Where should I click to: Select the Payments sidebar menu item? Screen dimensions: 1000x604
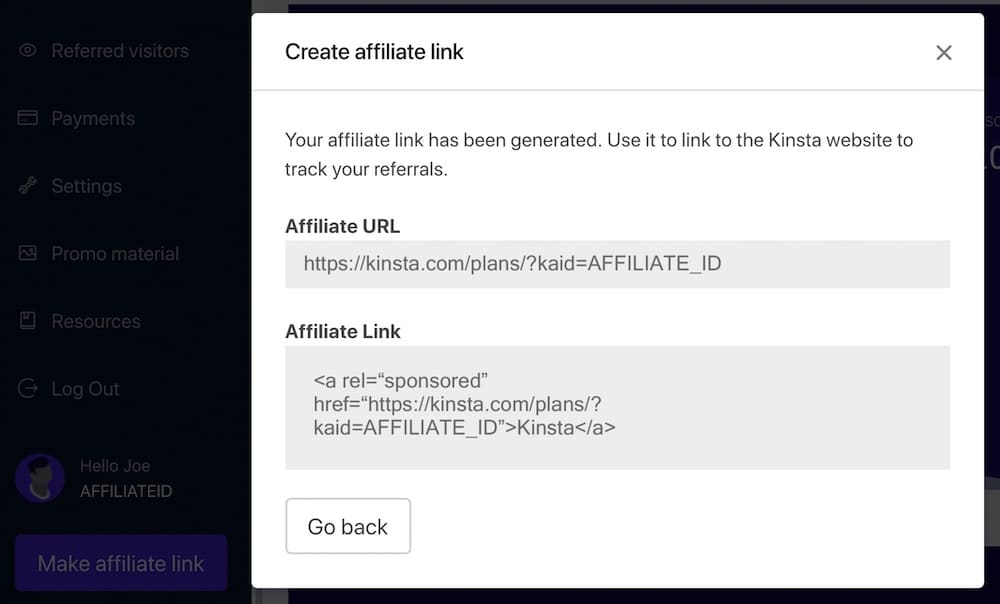click(93, 118)
